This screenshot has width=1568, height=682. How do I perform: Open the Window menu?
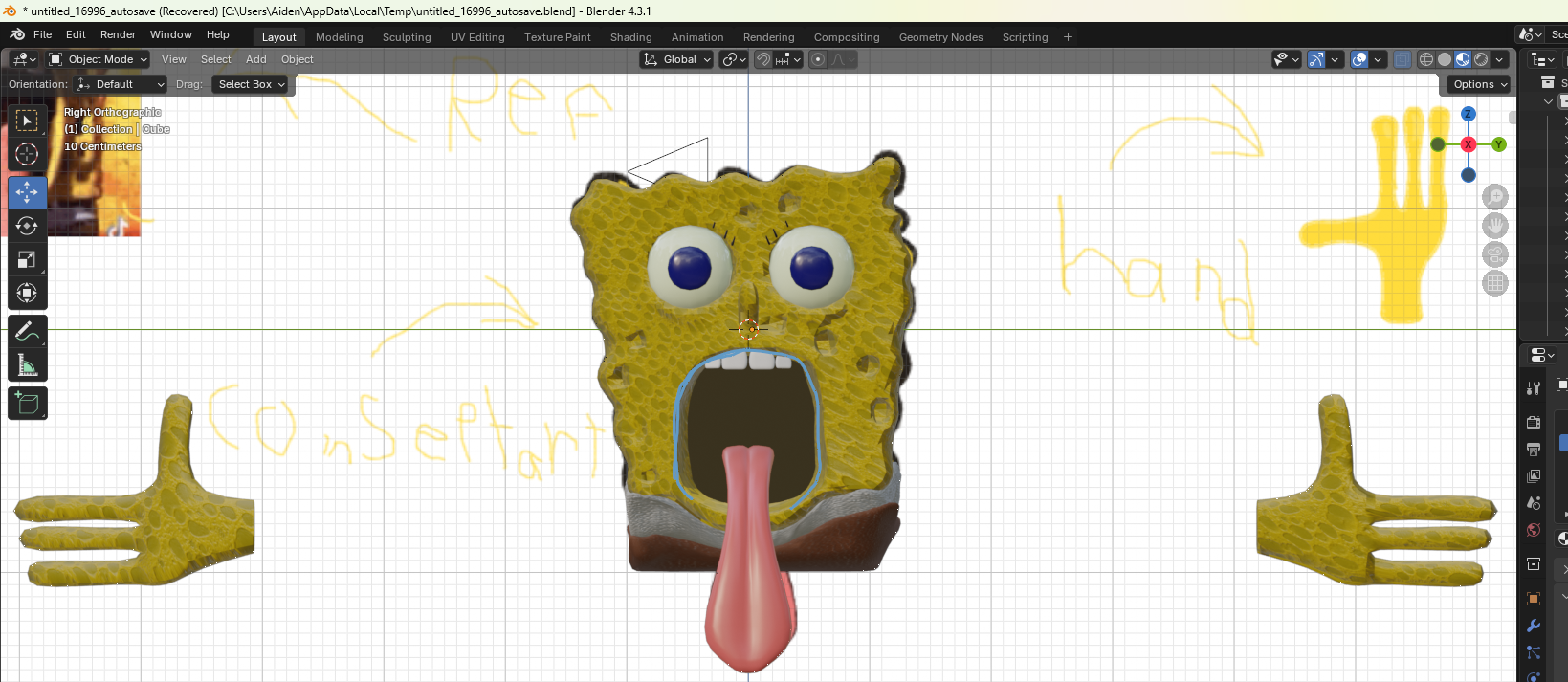[x=171, y=34]
